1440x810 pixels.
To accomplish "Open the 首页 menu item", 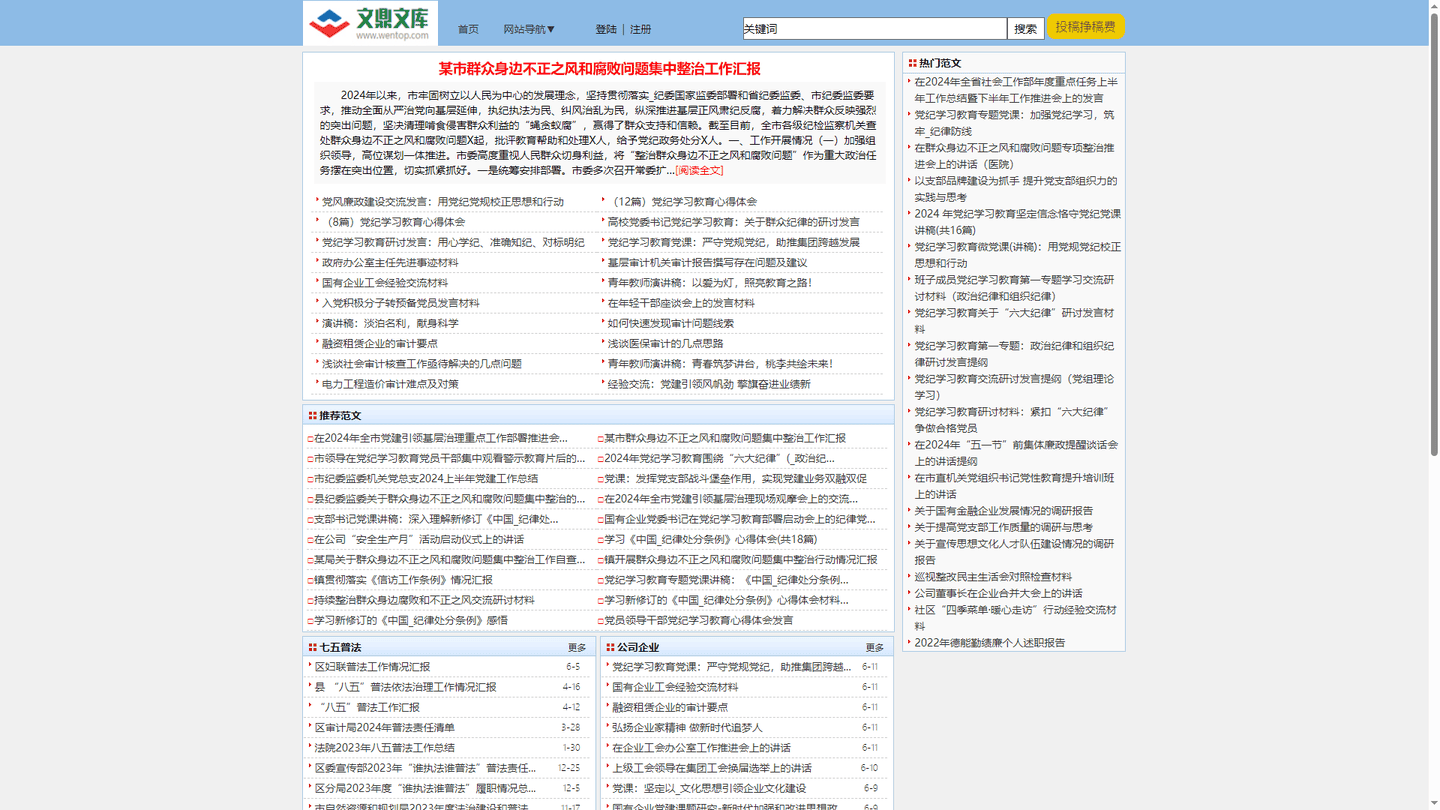I will (468, 30).
